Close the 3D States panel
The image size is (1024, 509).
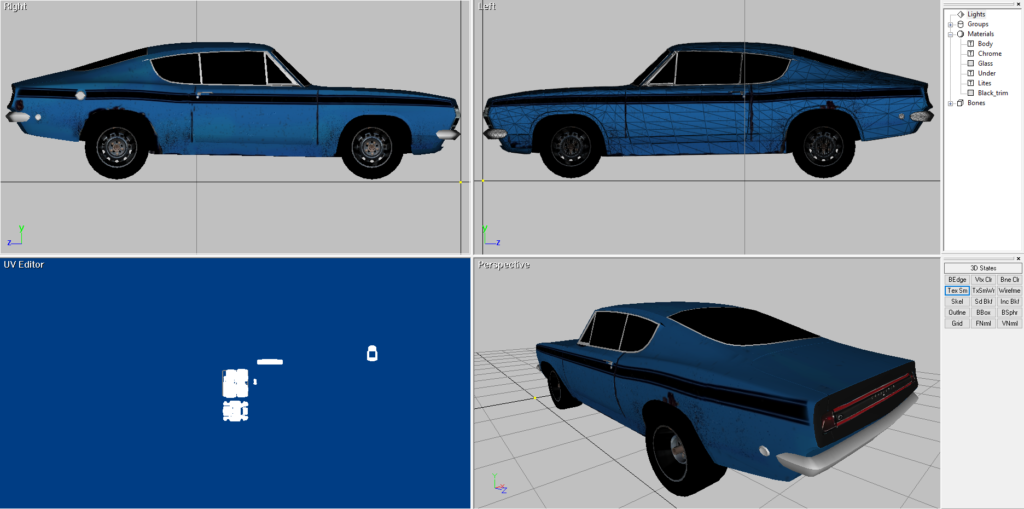(x=1018, y=258)
